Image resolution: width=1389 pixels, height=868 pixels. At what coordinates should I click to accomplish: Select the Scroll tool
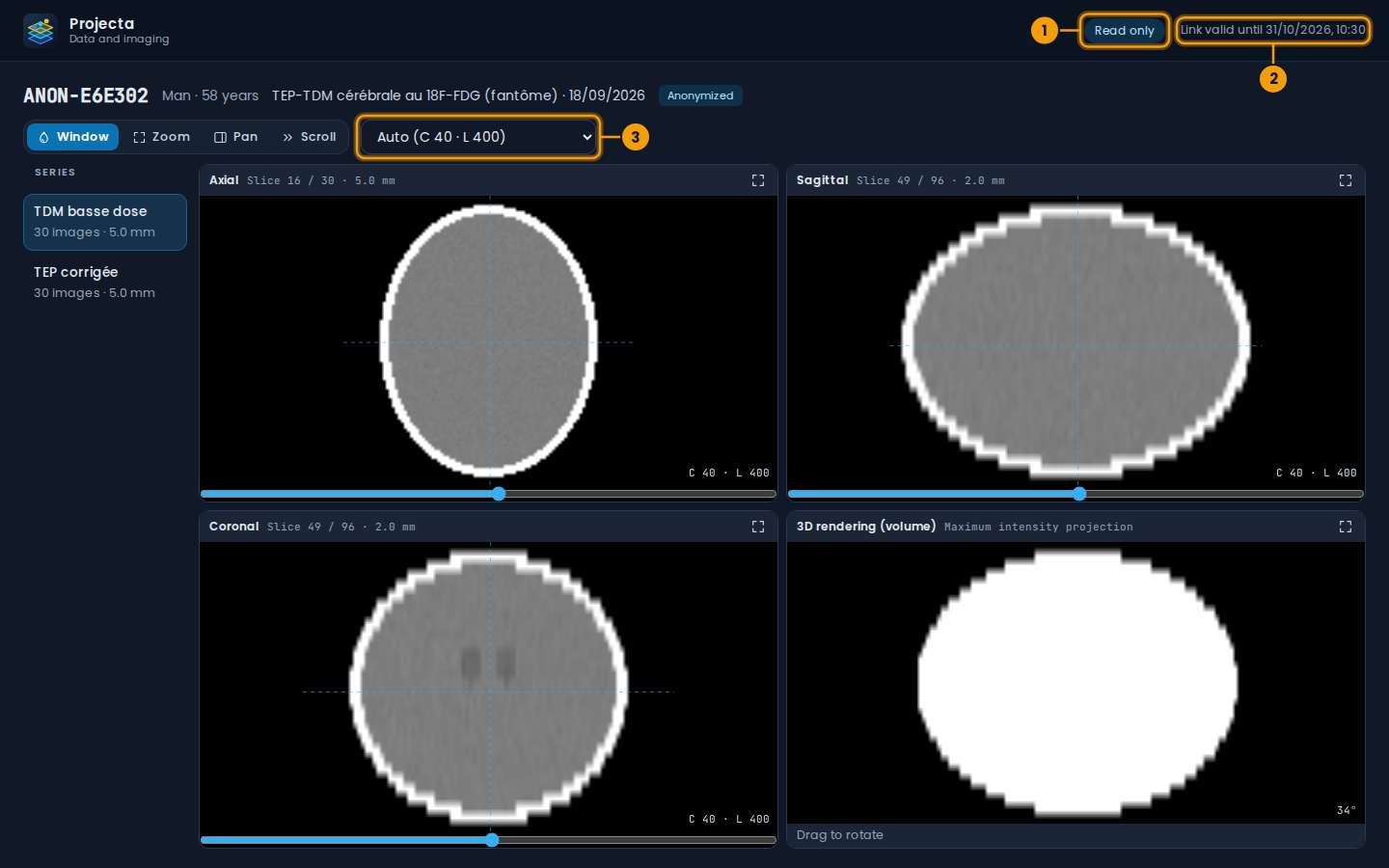[x=309, y=137]
